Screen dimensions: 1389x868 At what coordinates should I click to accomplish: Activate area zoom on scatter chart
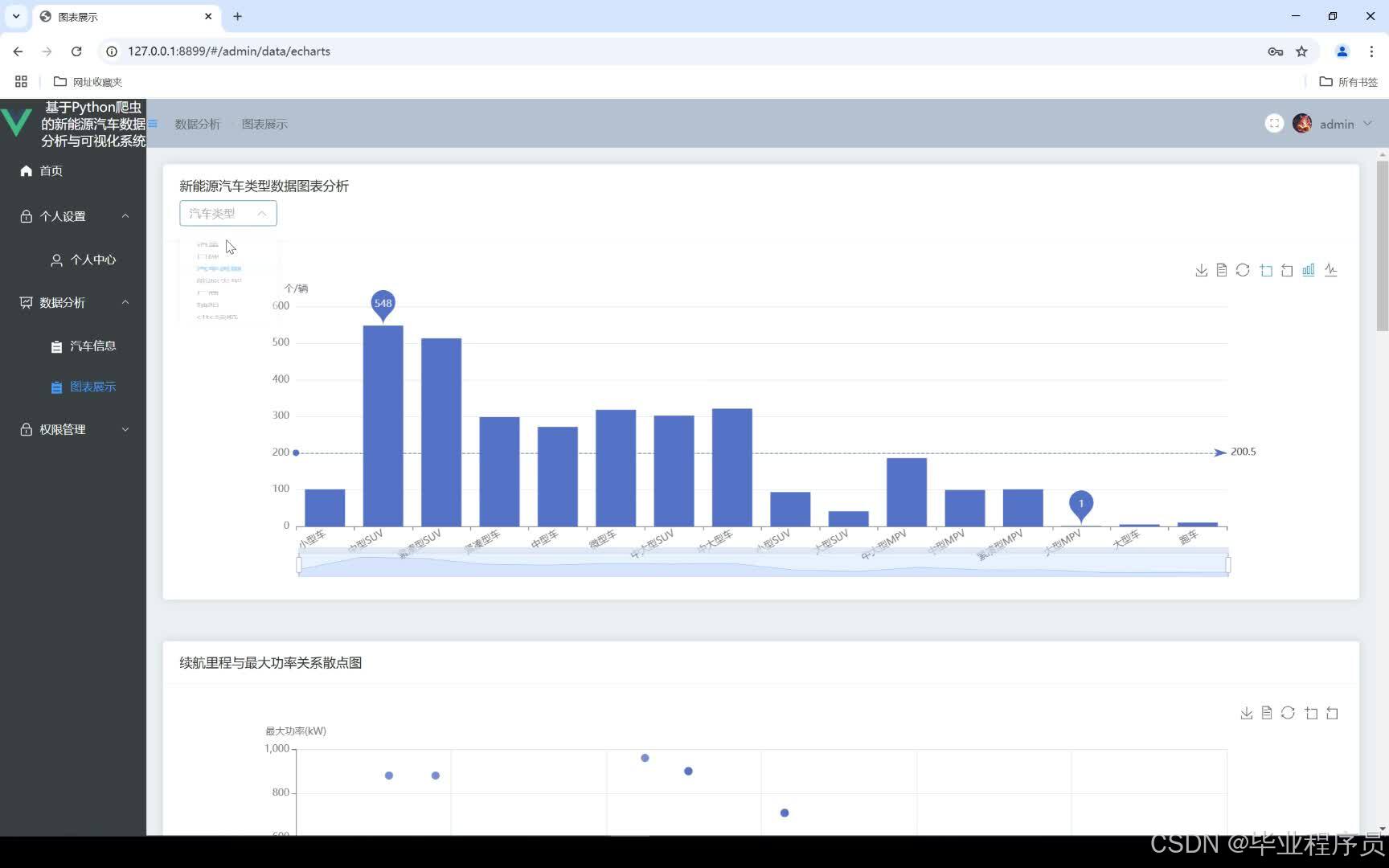tap(1311, 713)
